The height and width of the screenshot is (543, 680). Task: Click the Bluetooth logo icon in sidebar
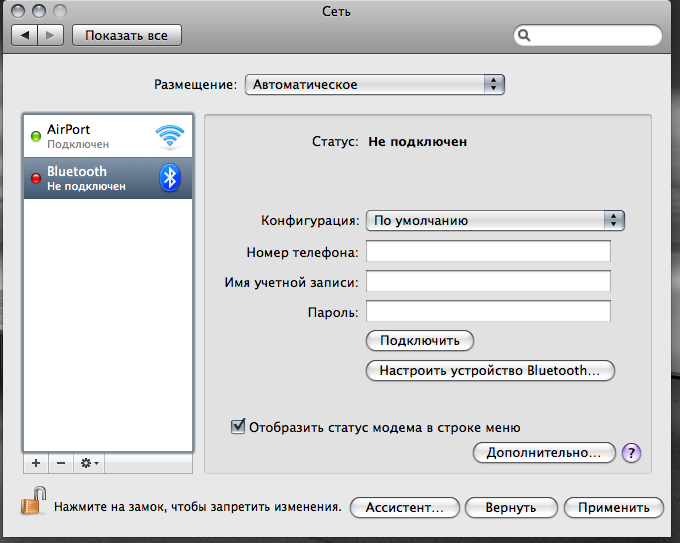pyautogui.click(x=170, y=178)
